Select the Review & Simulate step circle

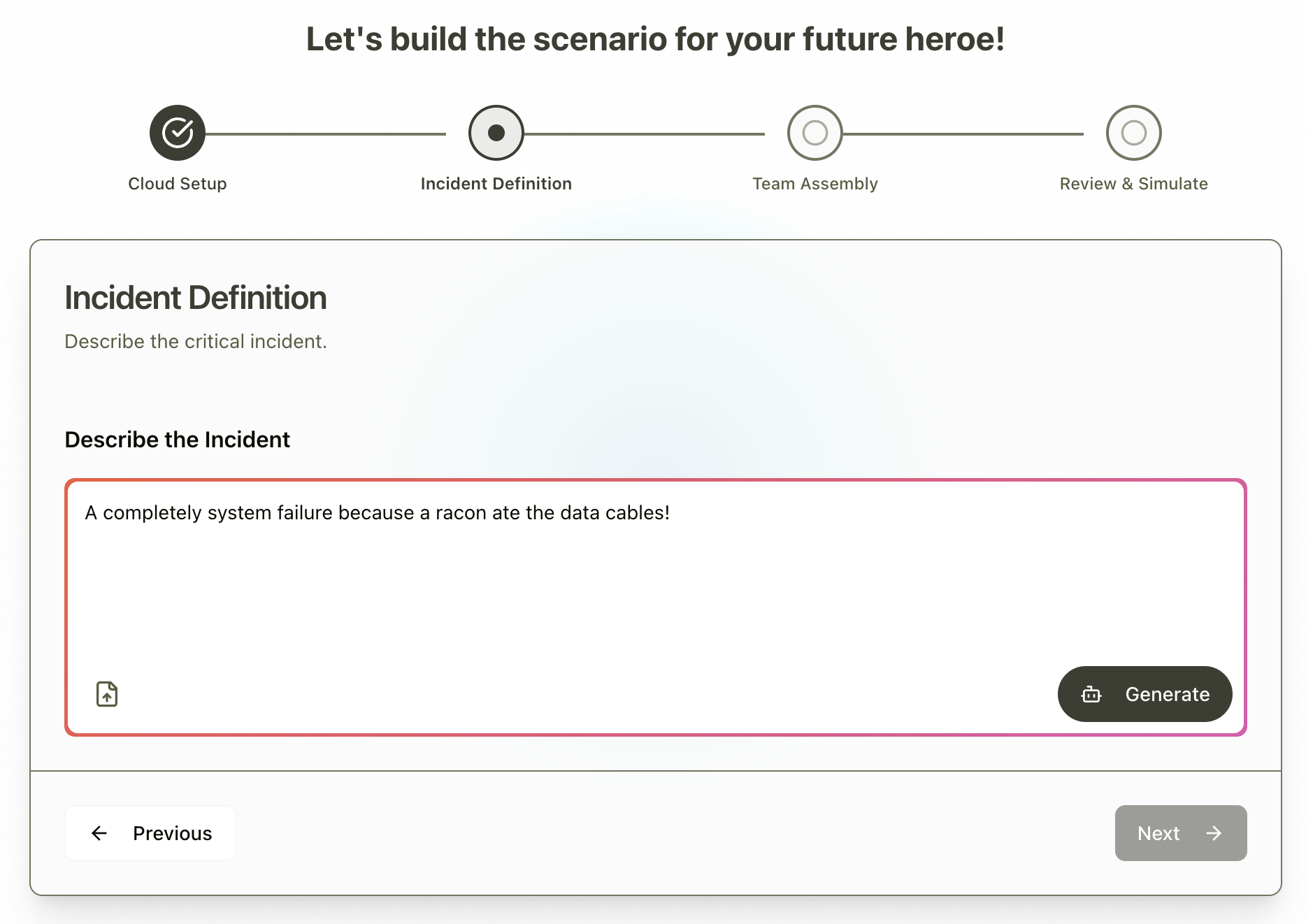coord(1133,133)
